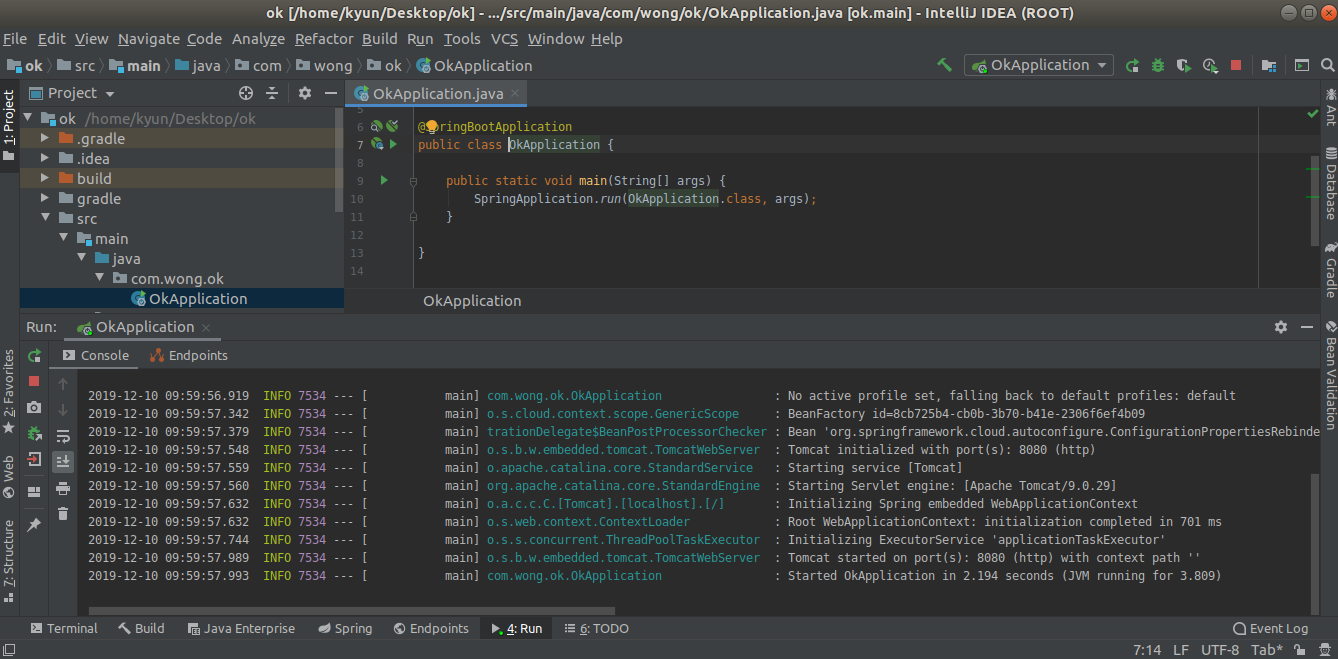Screen dimensions: 1338x659
Task: Open the Navigate menu
Action: [148, 39]
